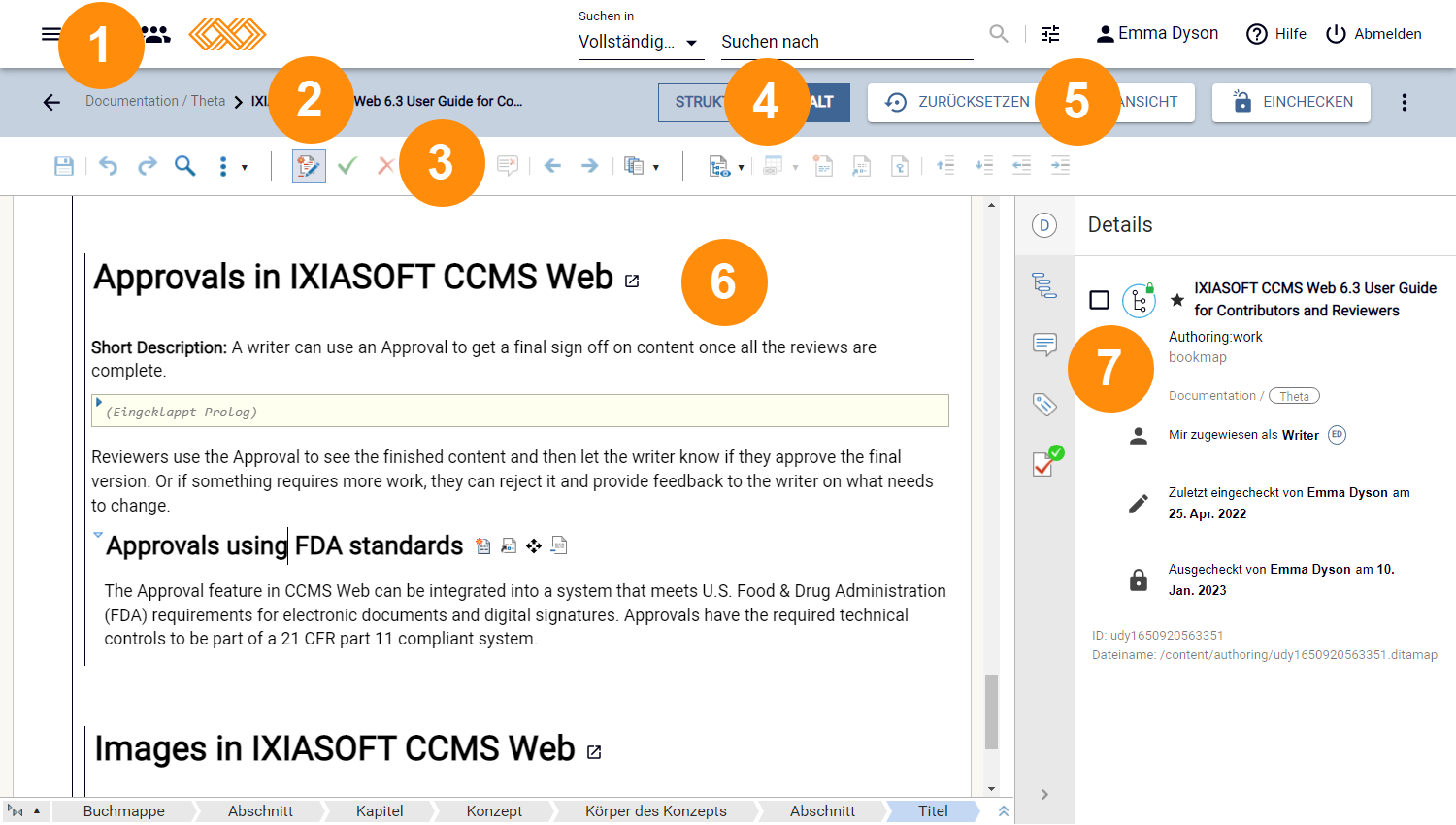Click the insert reference document icon

[900, 166]
